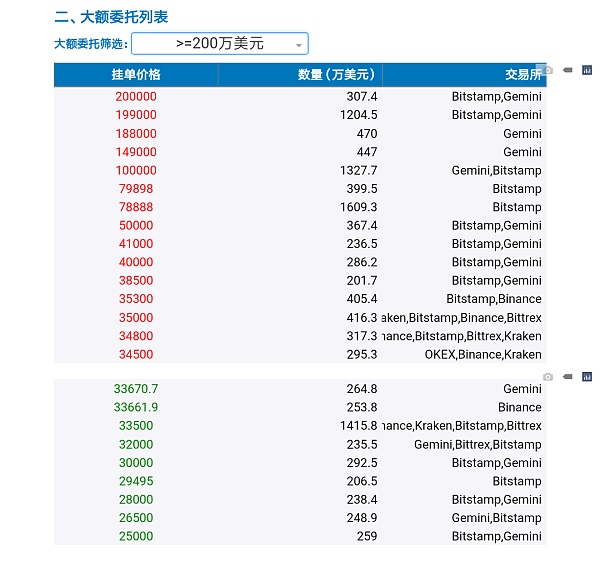
Task: Select the sell price 200000
Action: (136, 96)
